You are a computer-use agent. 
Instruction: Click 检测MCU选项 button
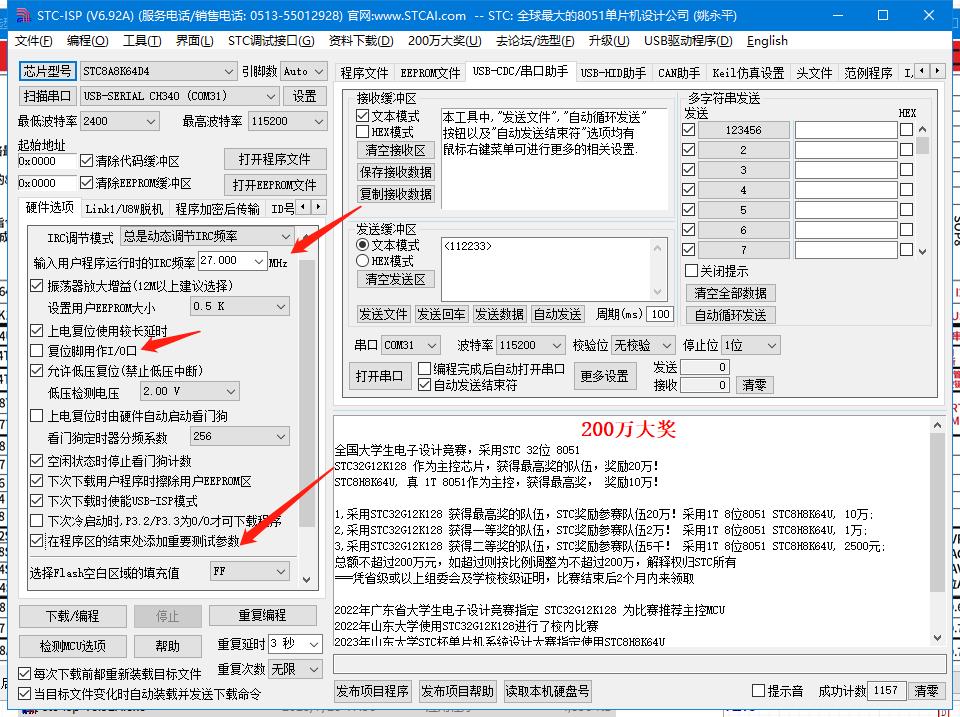point(72,646)
